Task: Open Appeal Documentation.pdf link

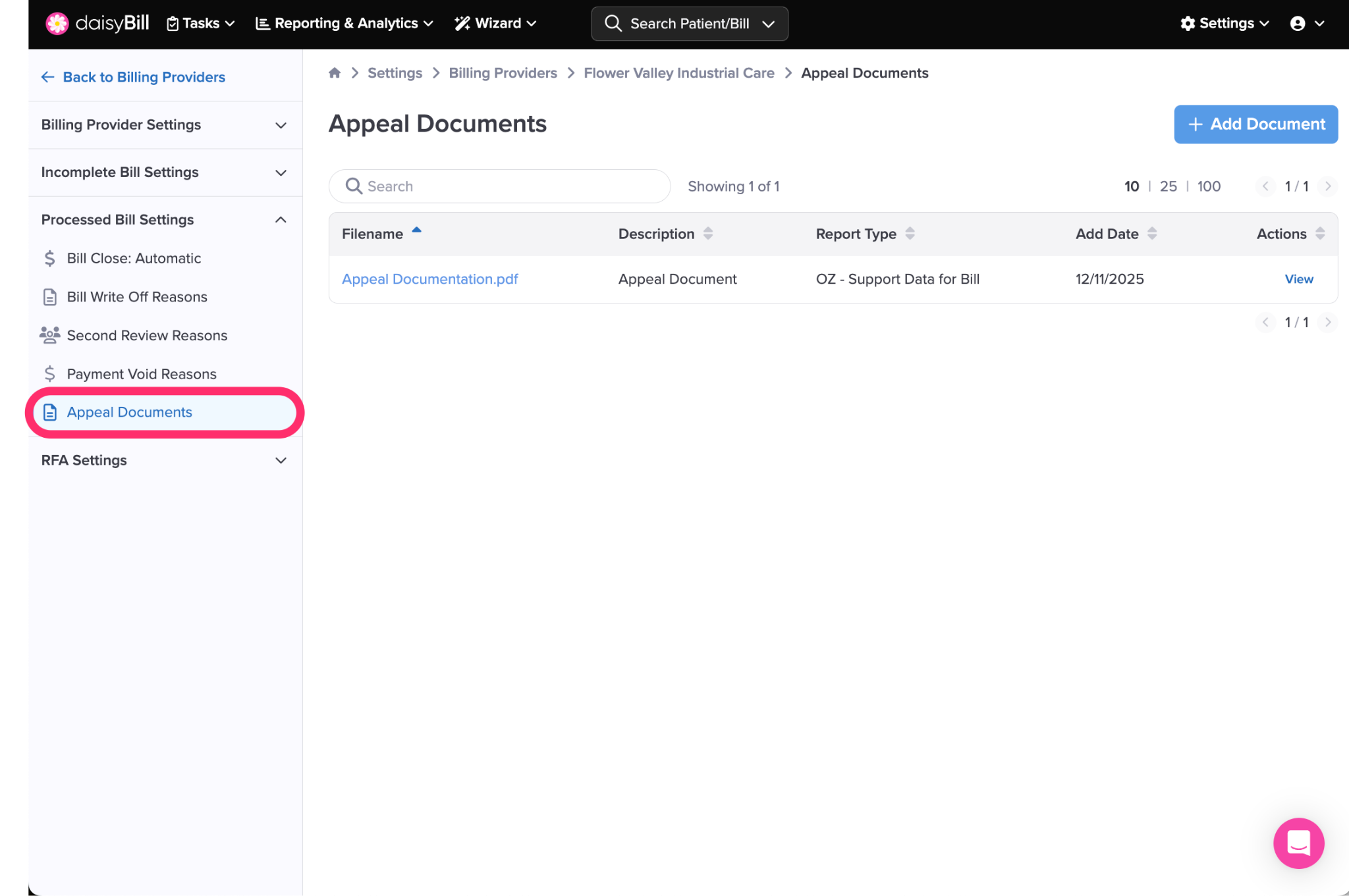Action: tap(429, 279)
